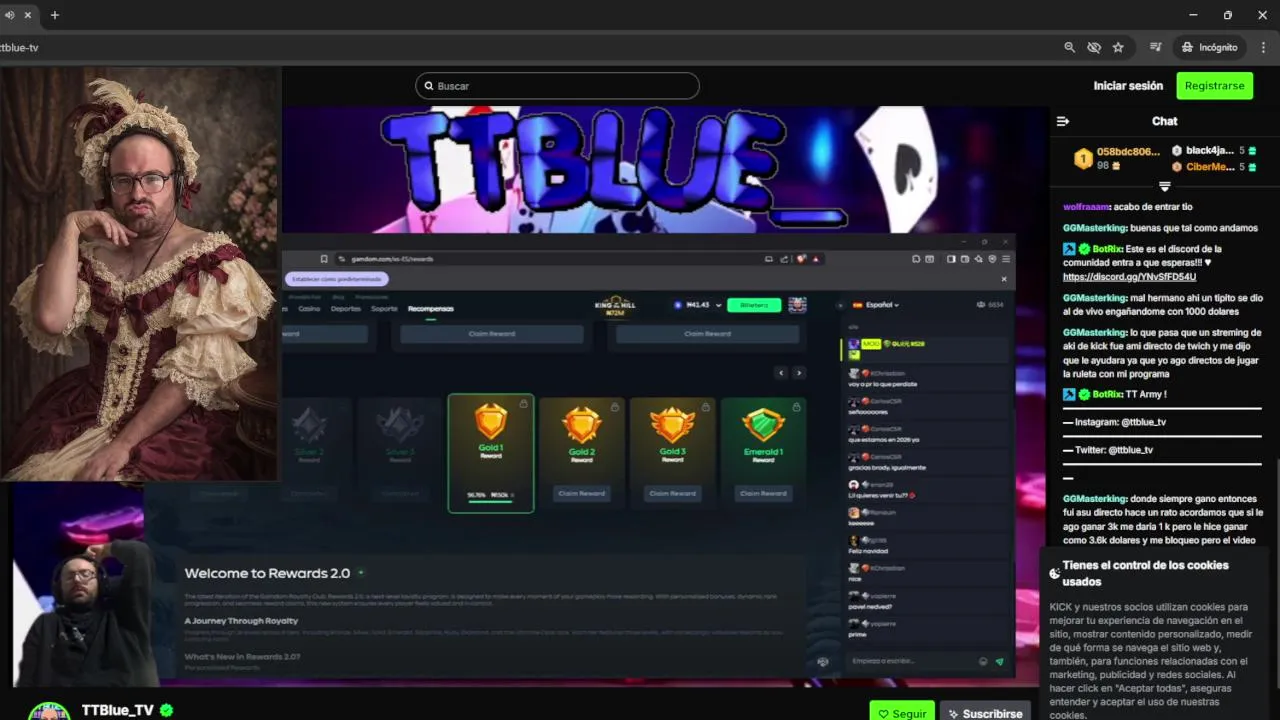Select the Gold 1 reward card
Viewport: 1280px width, 720px height.
coord(491,453)
